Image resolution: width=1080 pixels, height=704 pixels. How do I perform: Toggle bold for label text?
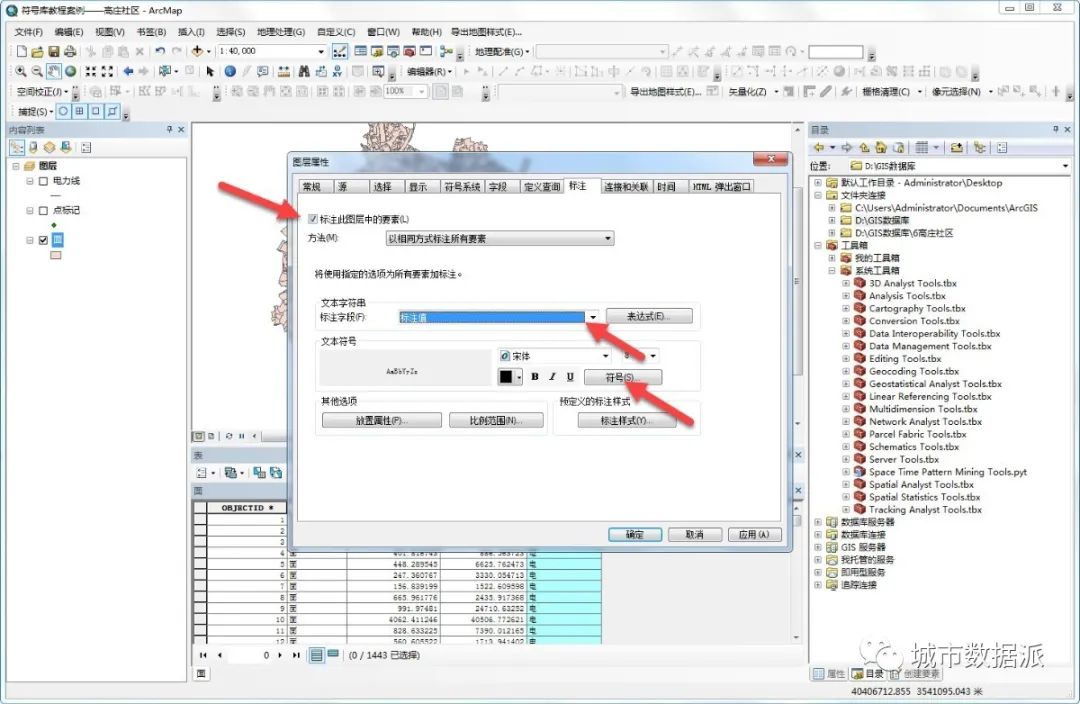coord(534,377)
